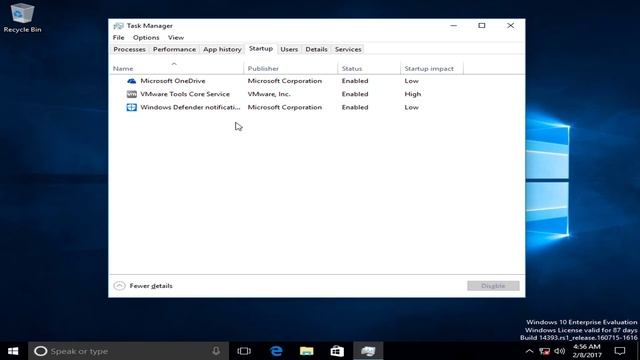Click the network status tray icon
This screenshot has width=640, height=360.
[544, 351]
